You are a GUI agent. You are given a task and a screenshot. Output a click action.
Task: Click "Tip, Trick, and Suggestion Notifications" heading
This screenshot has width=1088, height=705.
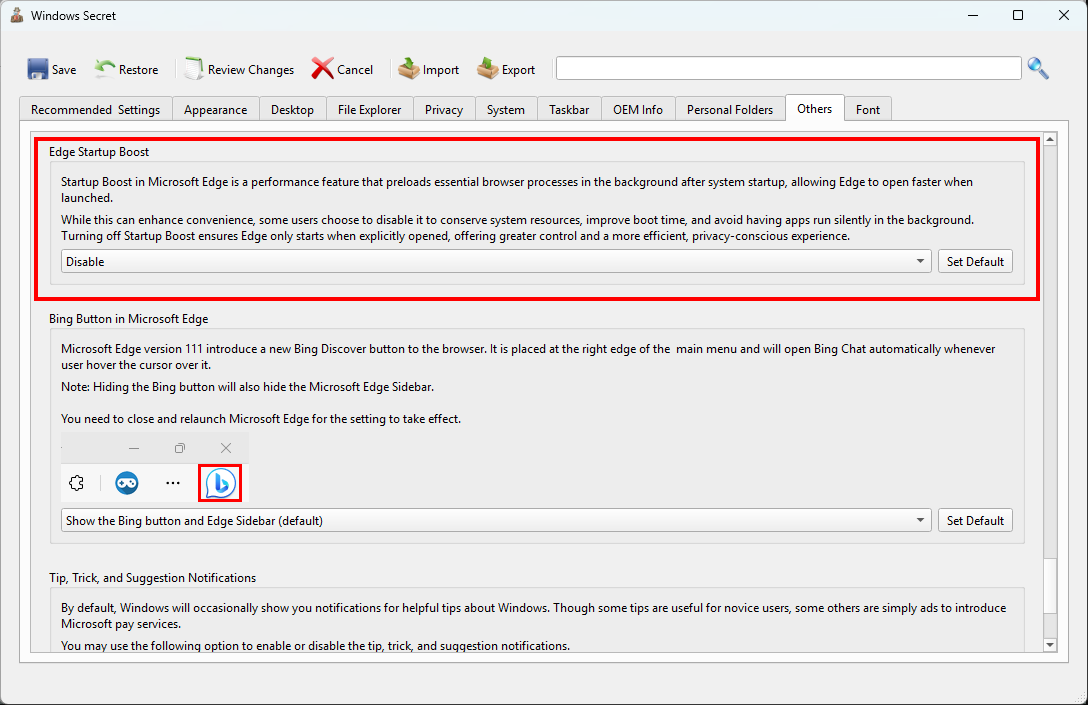(x=153, y=578)
